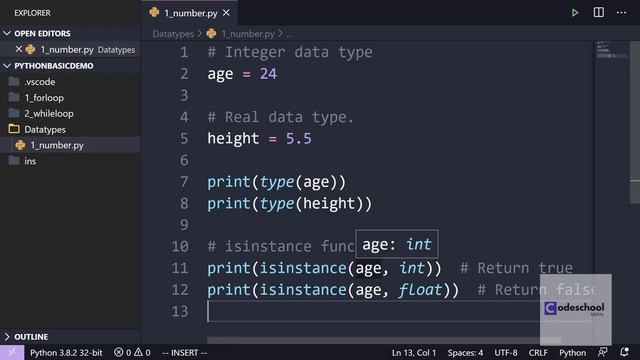Screen dimensions: 640x360
Task: Click isinstance(age, float) on line 12
Action: (x=355, y=290)
